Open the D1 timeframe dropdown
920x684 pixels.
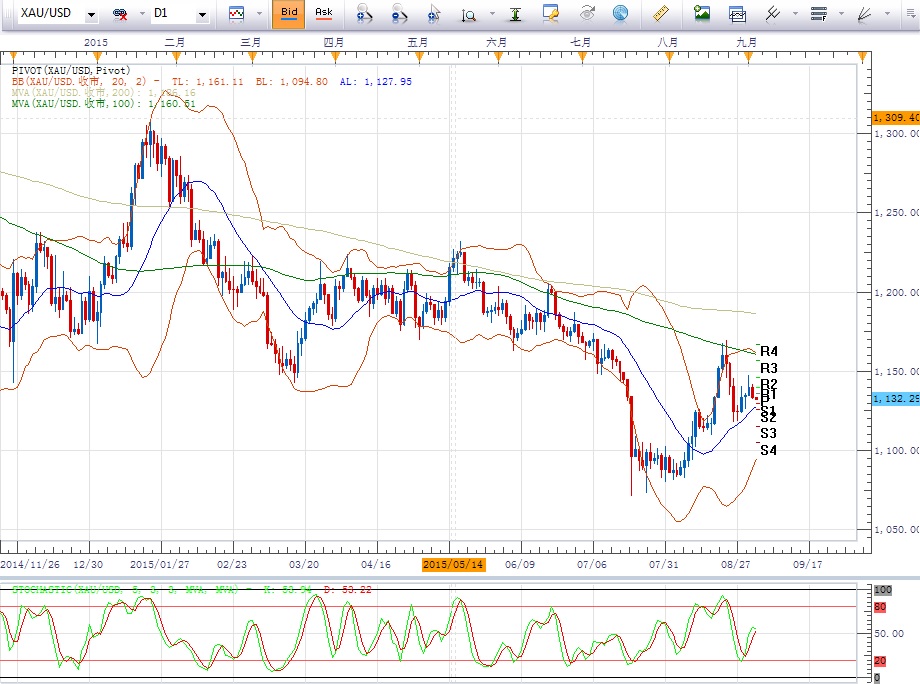(x=201, y=15)
